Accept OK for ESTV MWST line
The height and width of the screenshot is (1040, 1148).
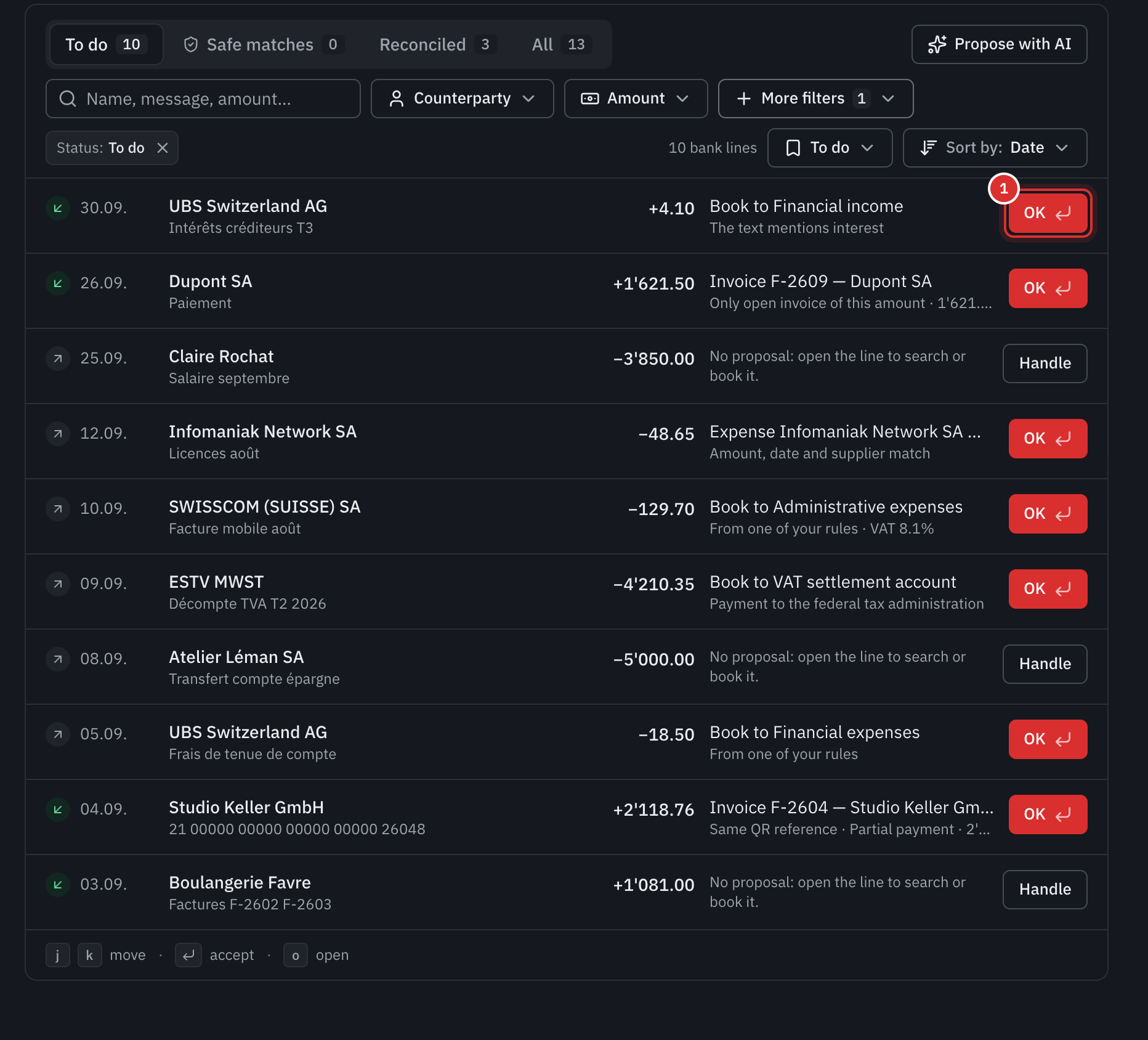coord(1048,589)
